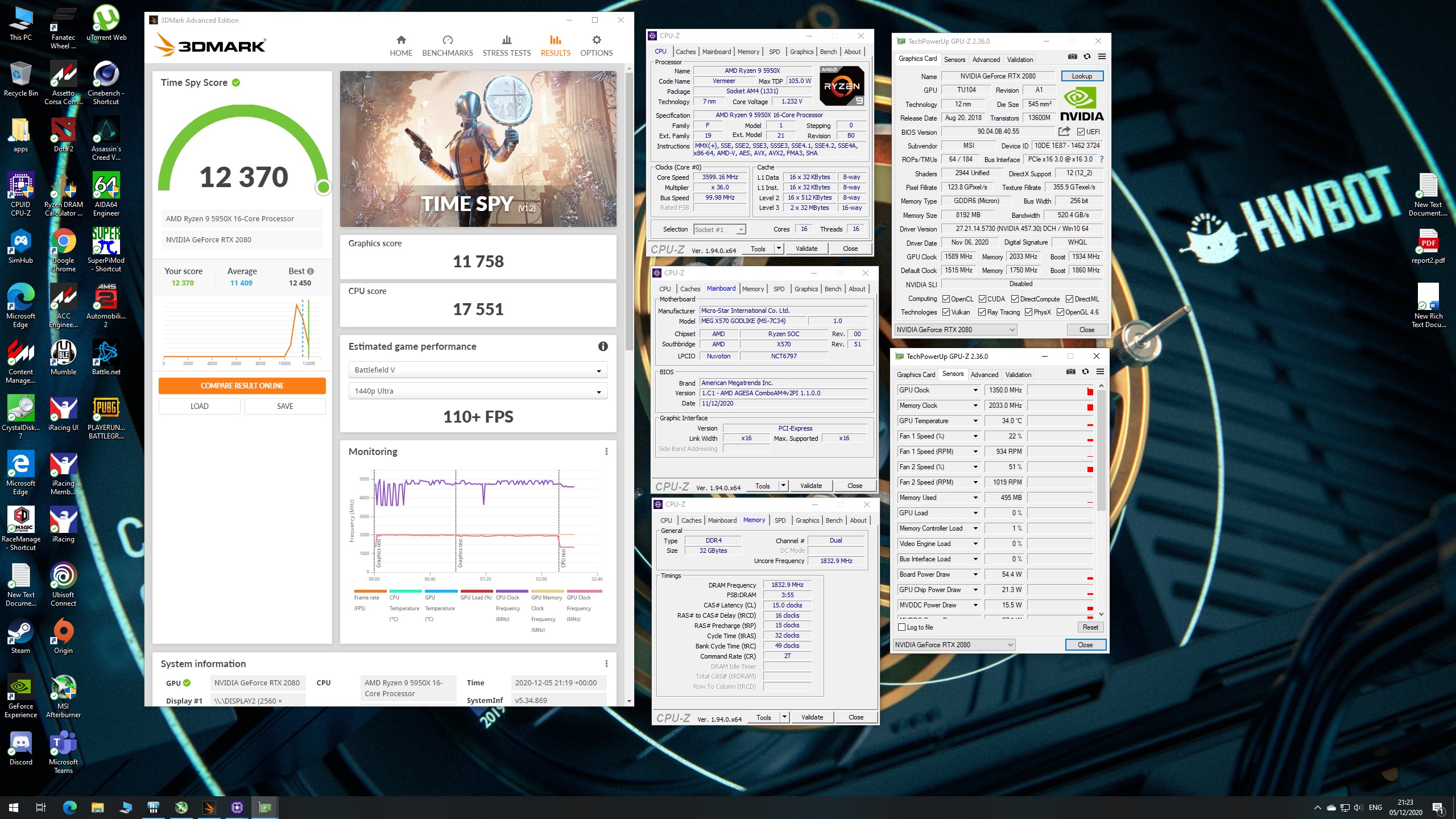
Task: Click the GPU-Z refresh icon
Action: 1087,56
